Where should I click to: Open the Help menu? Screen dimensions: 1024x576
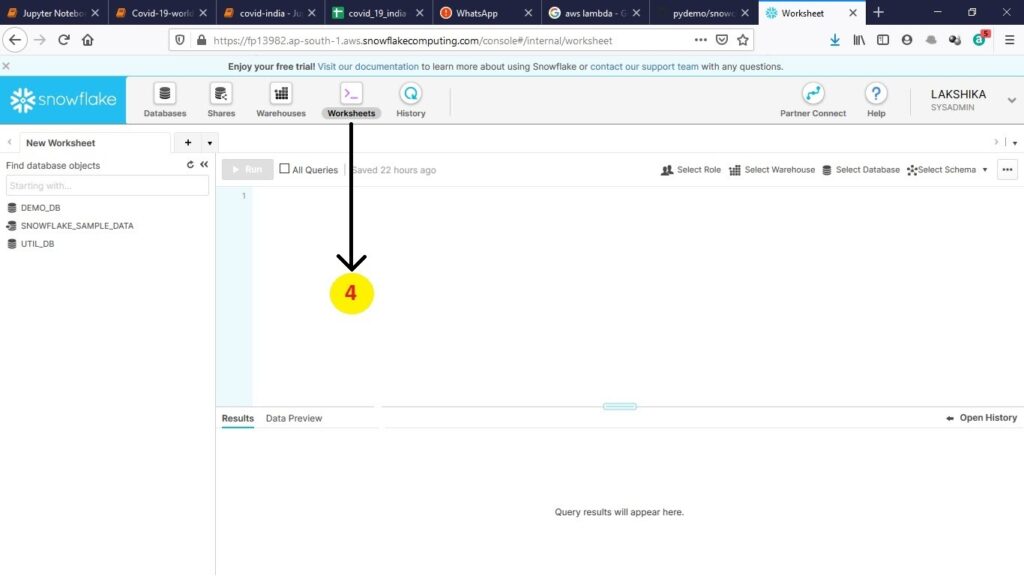pyautogui.click(x=876, y=101)
